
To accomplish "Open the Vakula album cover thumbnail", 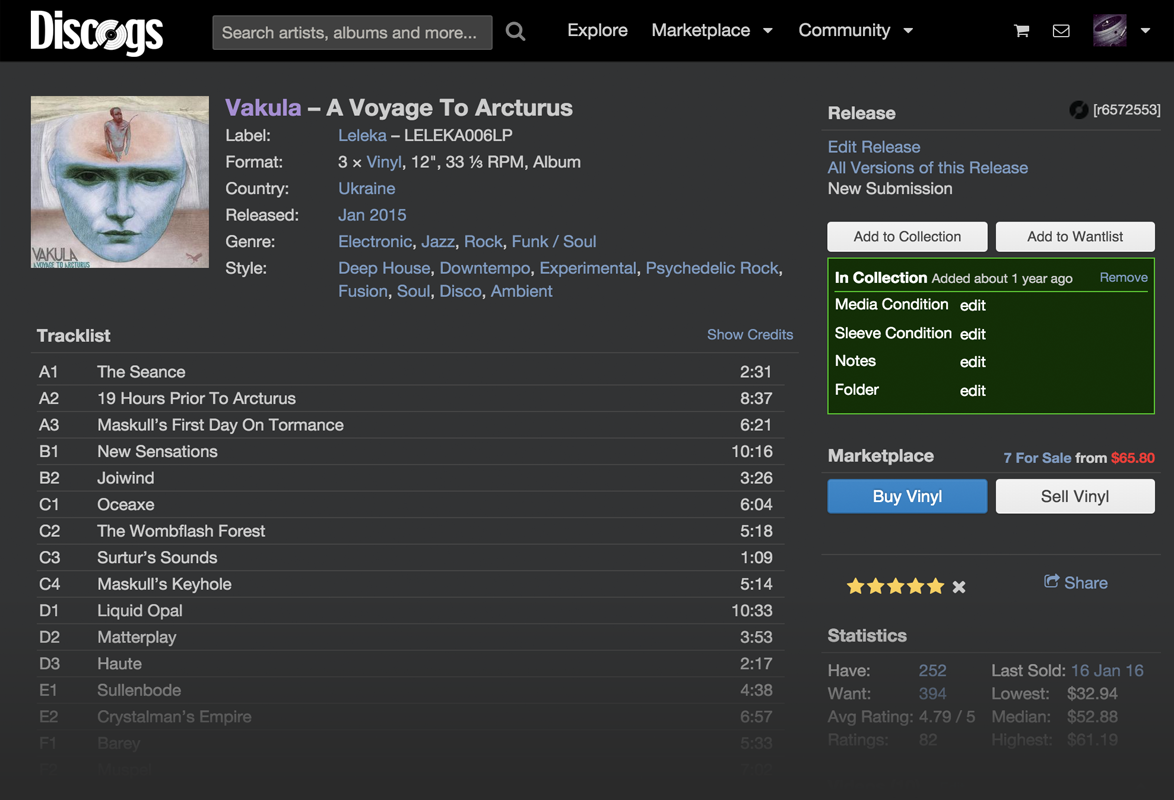I will pyautogui.click(x=120, y=182).
